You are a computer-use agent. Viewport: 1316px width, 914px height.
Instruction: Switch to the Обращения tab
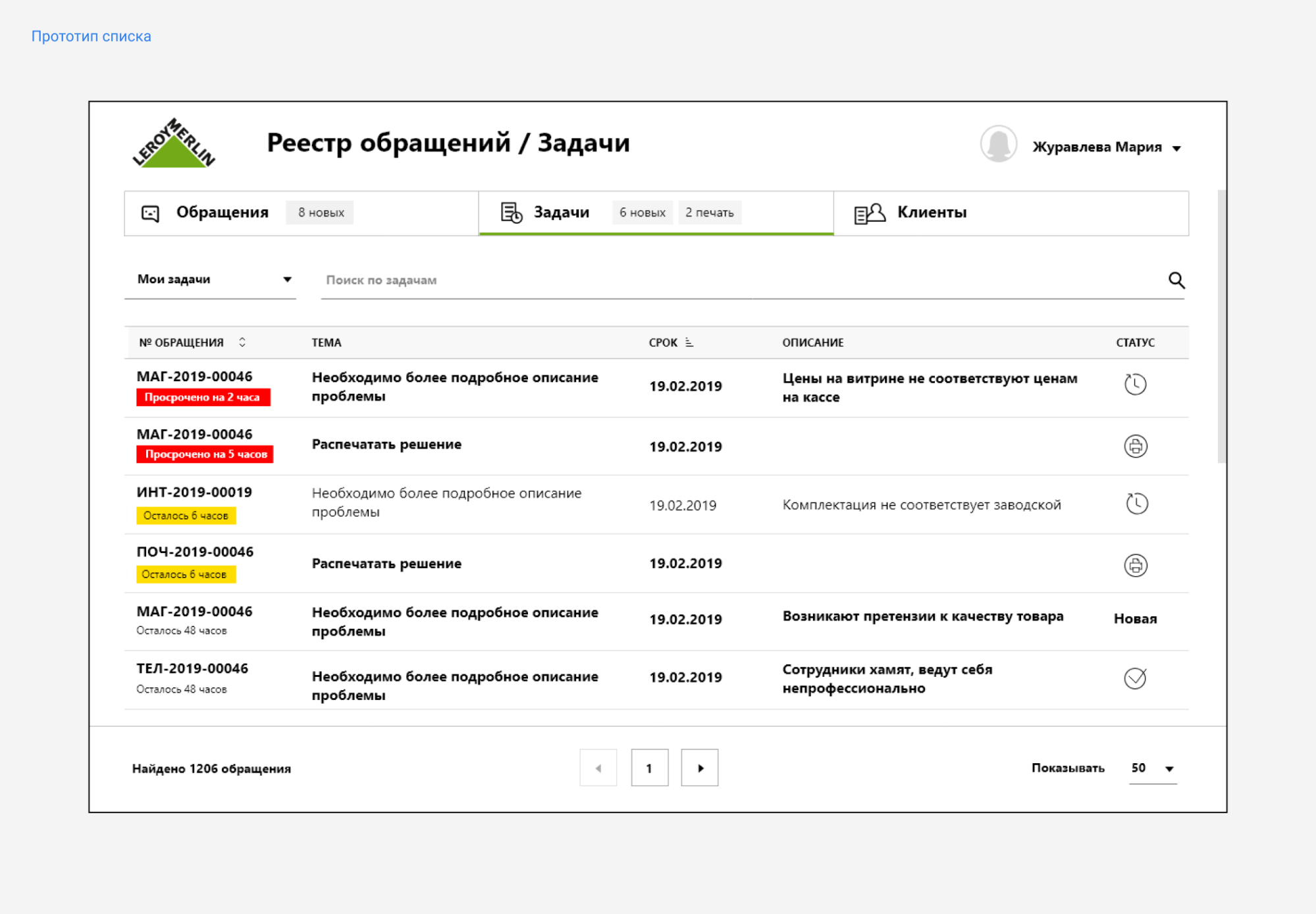[x=223, y=212]
